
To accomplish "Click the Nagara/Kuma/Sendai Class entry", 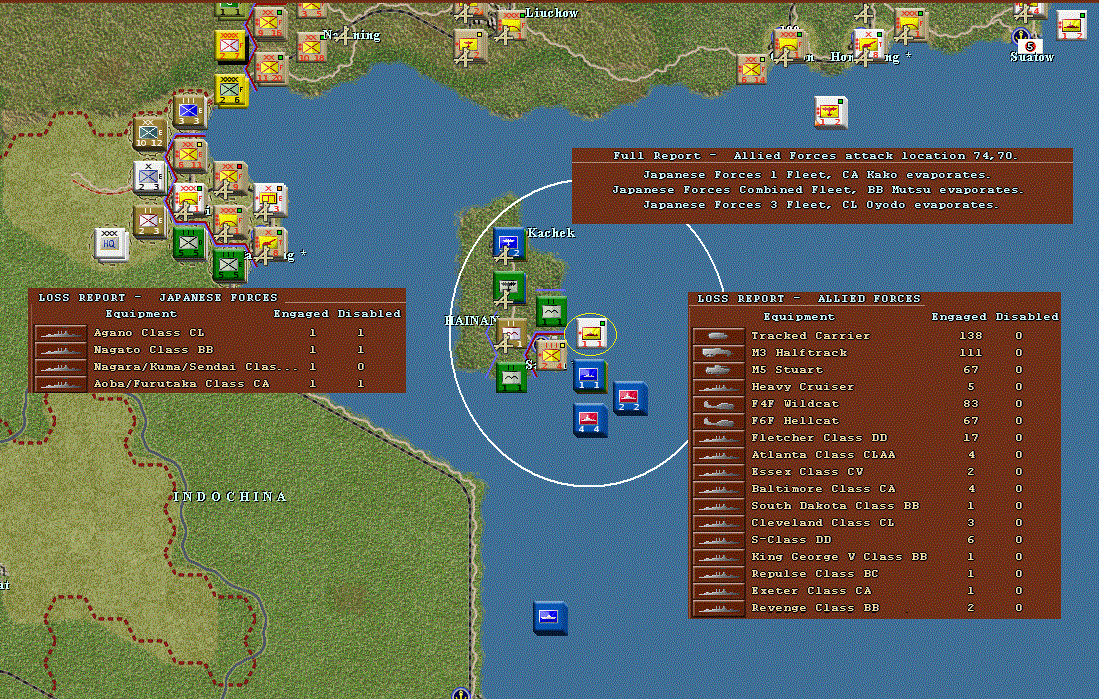I will pos(196,367).
